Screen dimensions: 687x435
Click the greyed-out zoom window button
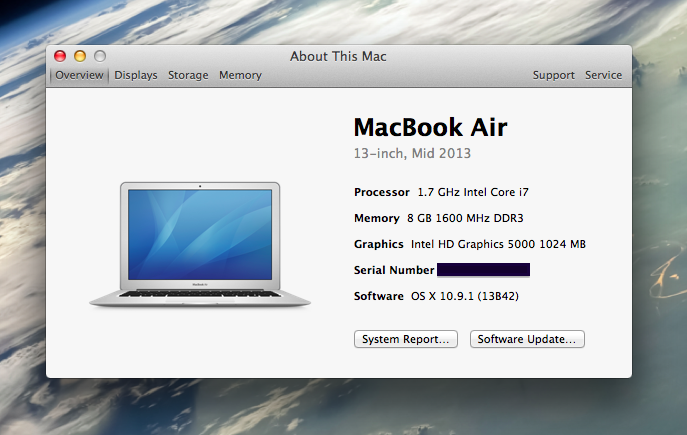(100, 56)
